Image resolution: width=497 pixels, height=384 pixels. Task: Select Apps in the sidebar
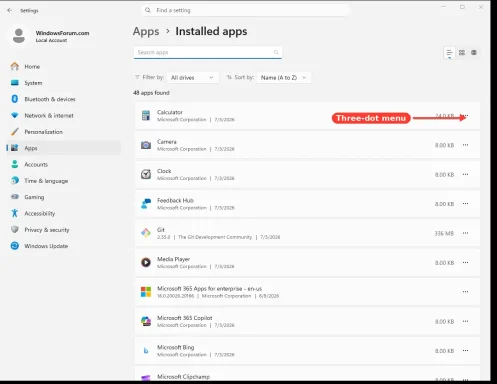tap(63, 148)
